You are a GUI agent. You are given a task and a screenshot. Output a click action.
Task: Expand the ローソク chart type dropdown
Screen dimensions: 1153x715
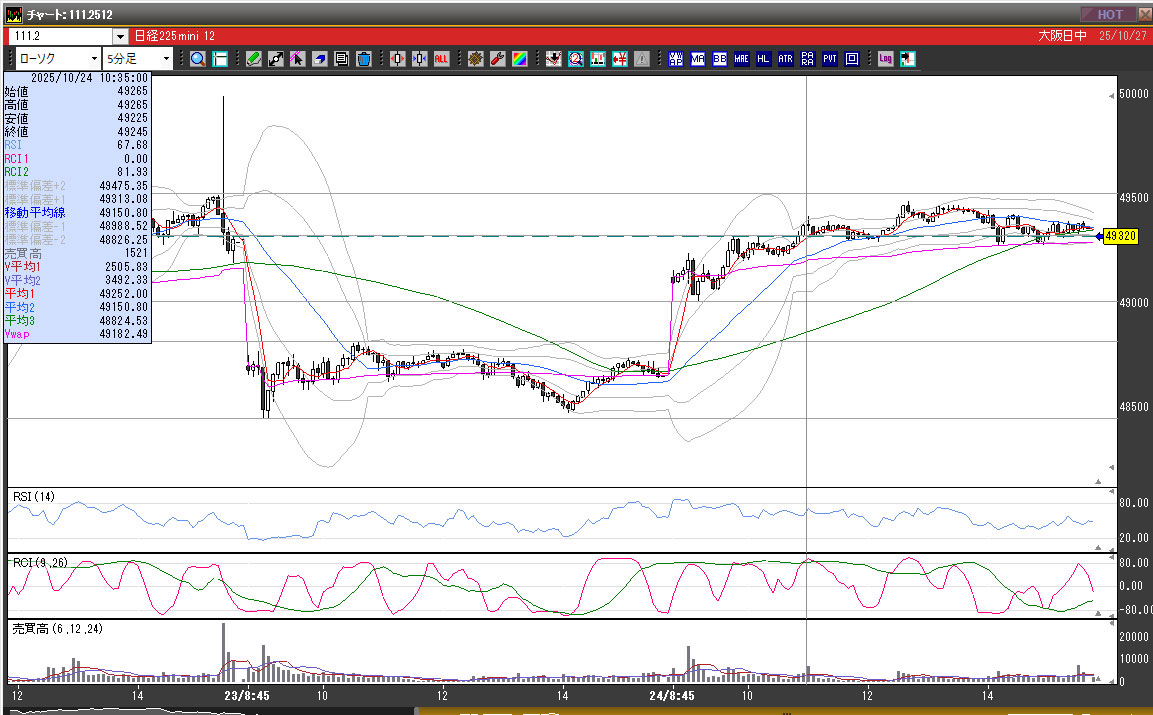tap(96, 59)
